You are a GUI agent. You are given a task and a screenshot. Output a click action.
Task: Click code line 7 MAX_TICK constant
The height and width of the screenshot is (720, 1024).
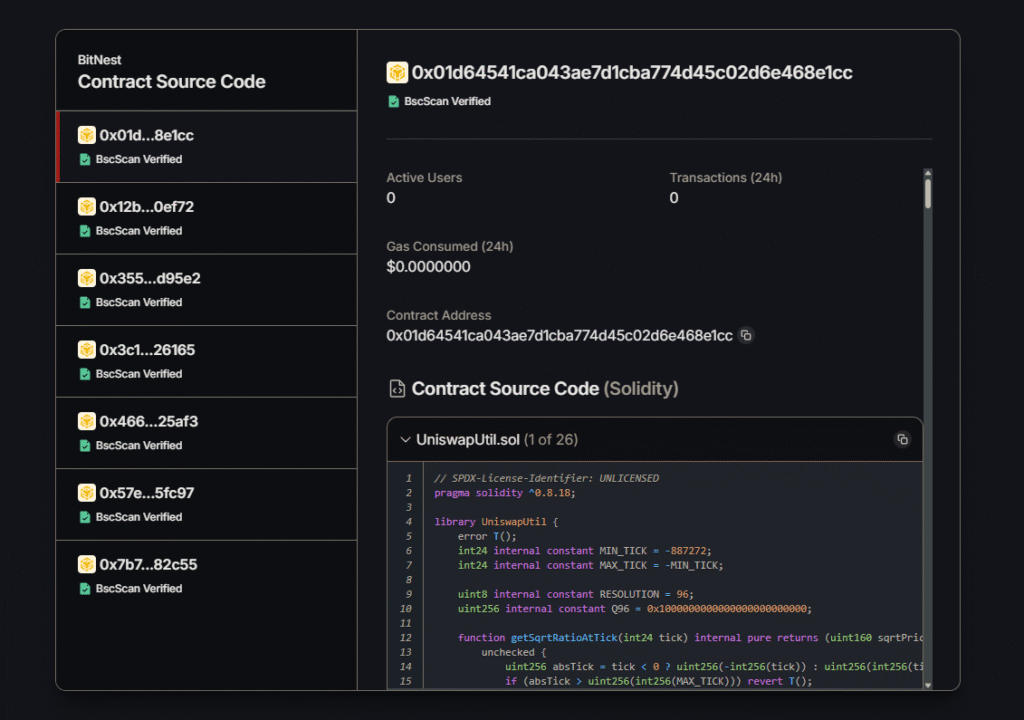pyautogui.click(x=590, y=565)
